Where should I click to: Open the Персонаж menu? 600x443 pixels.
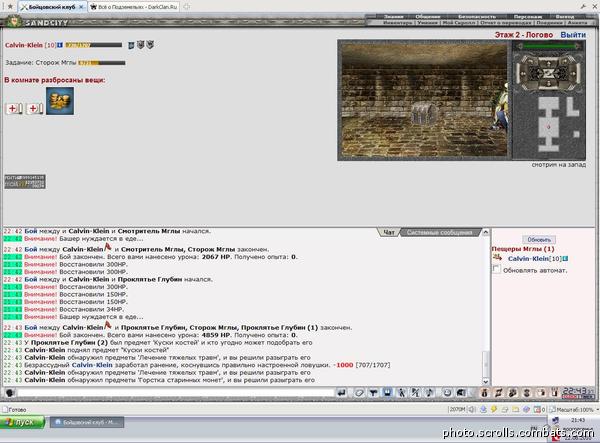point(528,16)
